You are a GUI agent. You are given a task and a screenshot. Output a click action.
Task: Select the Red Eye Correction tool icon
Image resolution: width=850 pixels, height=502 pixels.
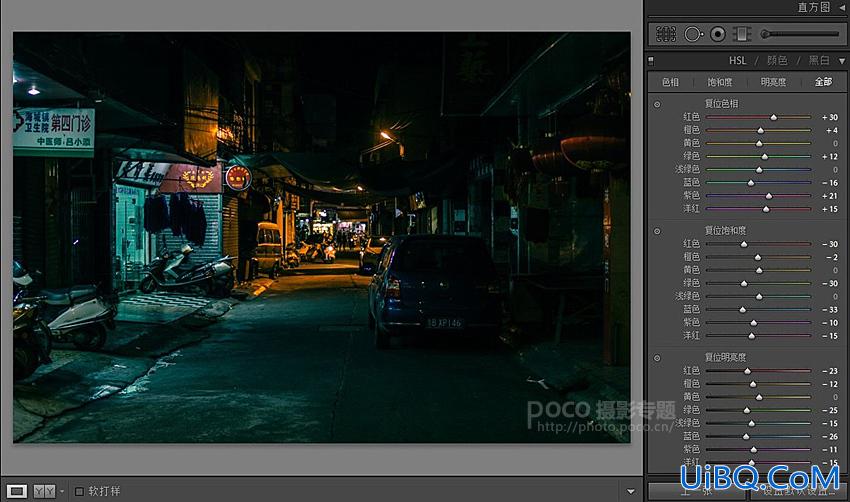tap(718, 34)
